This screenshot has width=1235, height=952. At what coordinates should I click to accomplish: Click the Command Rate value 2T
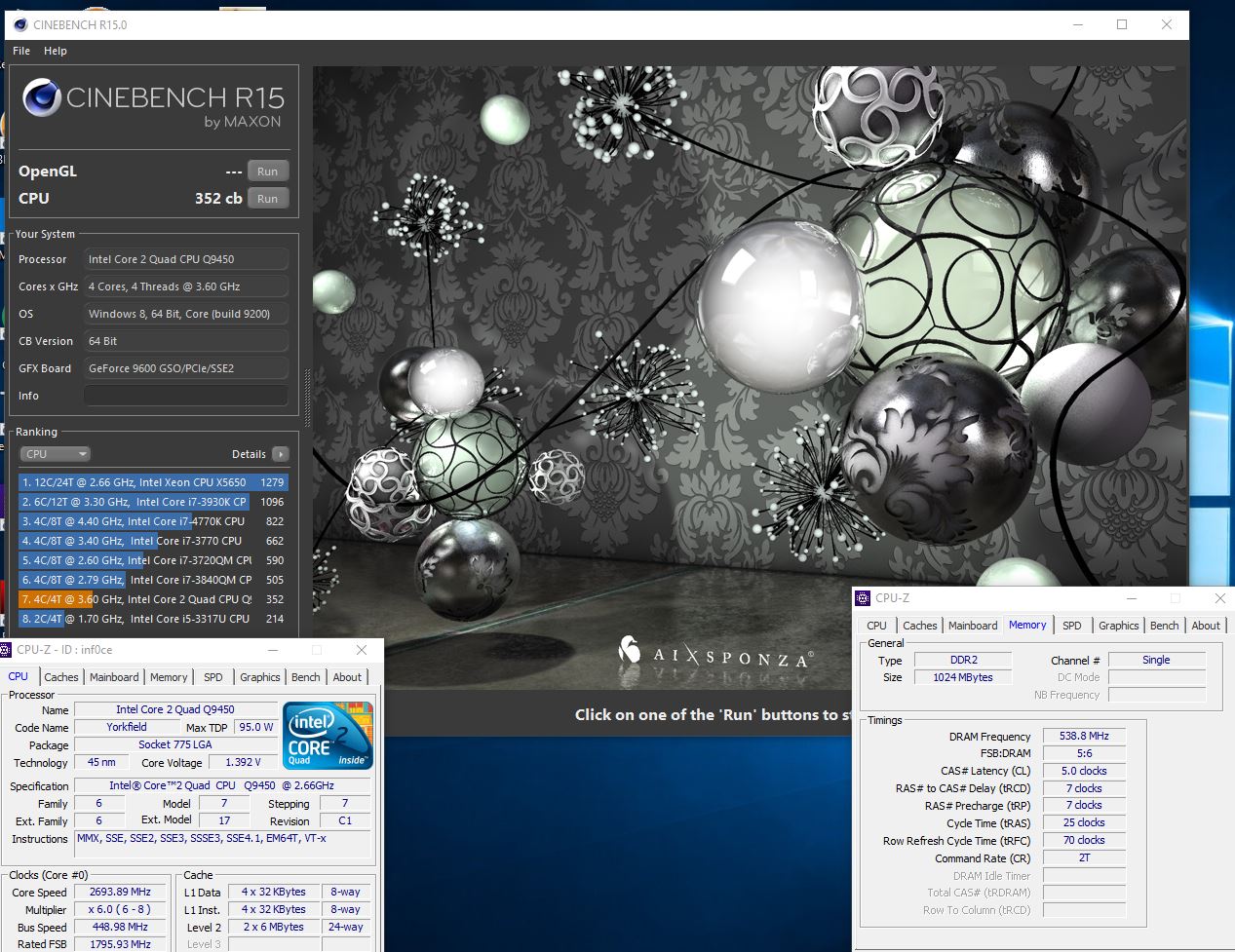pyautogui.click(x=1084, y=858)
